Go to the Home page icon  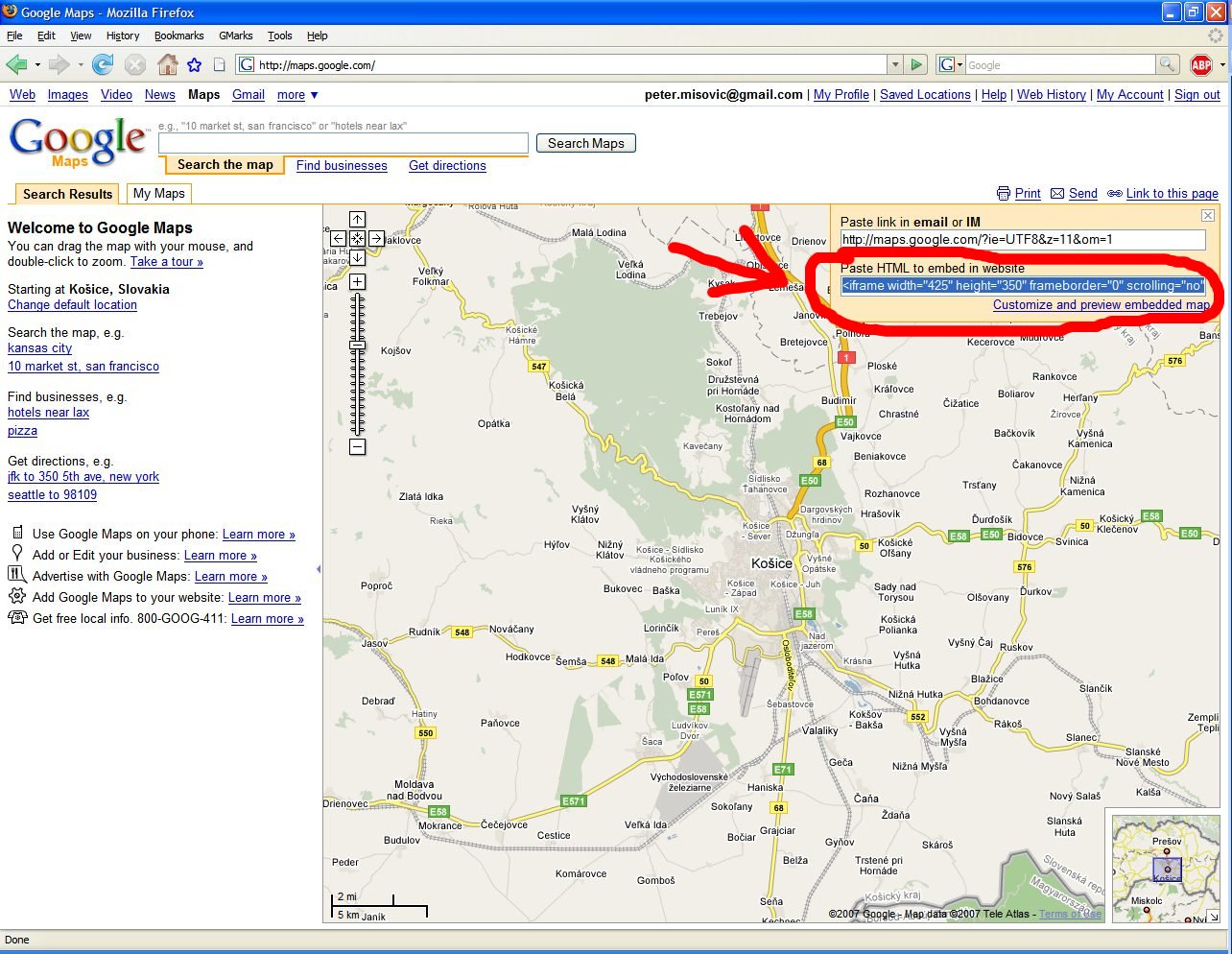167,64
